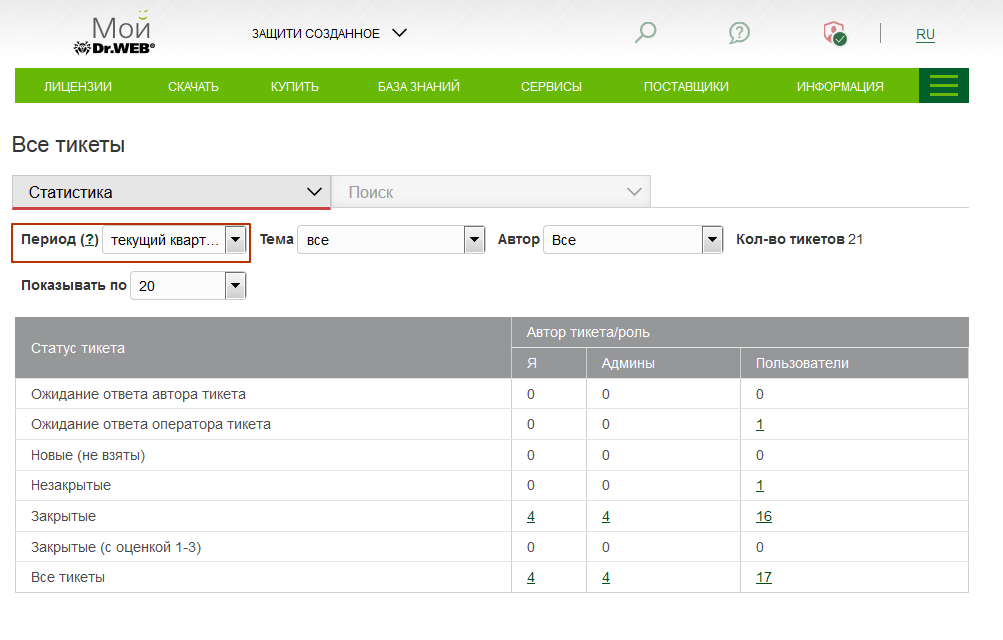Open the ИНФОРМАЦИЯ menu

coord(840,86)
